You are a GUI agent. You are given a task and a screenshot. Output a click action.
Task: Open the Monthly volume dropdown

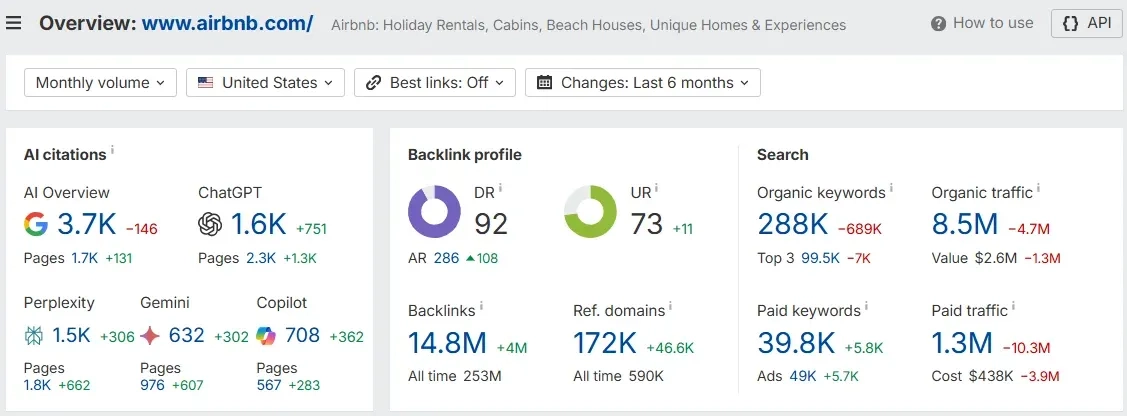[x=100, y=83]
